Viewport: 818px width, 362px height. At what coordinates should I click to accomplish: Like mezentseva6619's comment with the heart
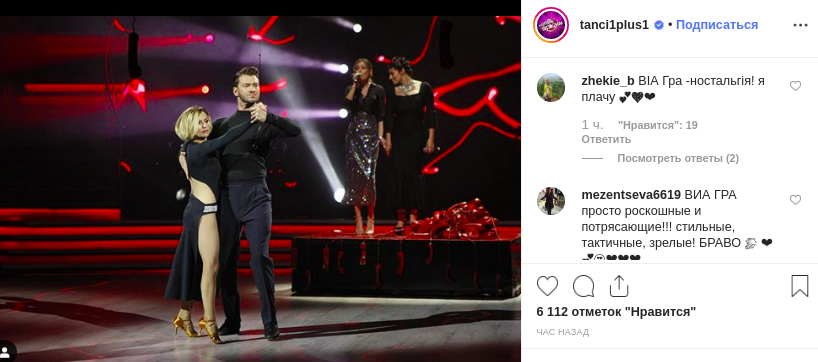click(795, 200)
